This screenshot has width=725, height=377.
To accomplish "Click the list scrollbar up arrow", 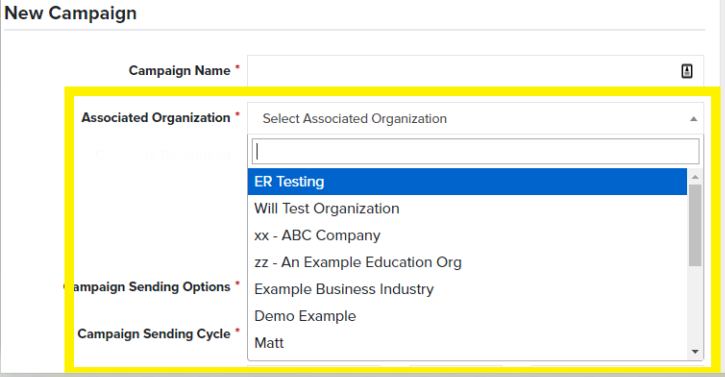I will point(695,177).
